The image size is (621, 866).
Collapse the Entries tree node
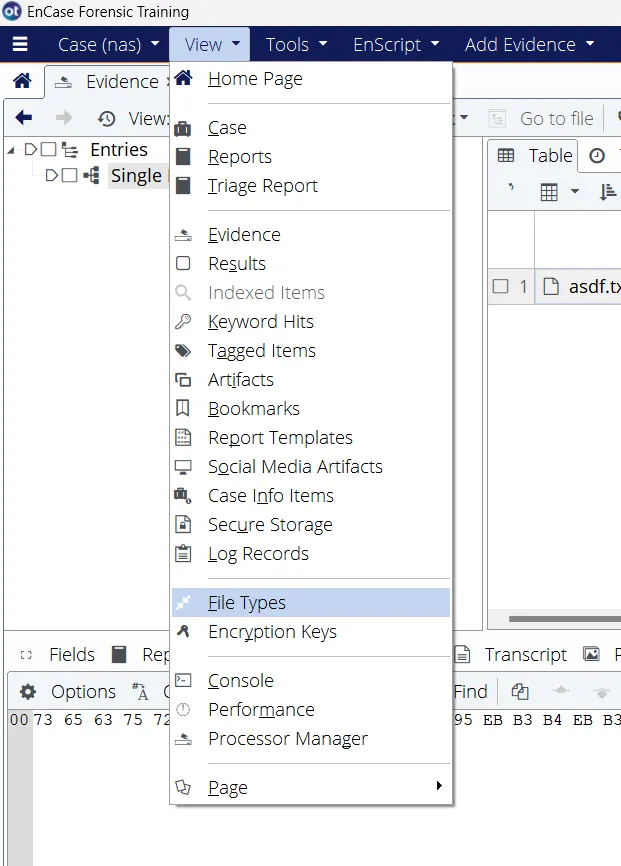(x=11, y=150)
